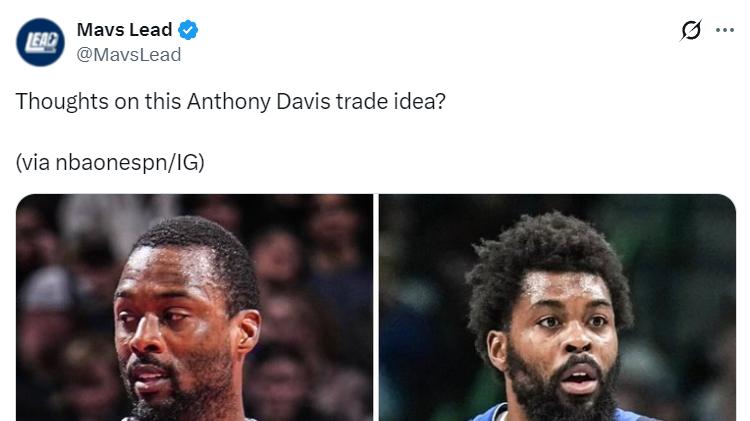Viewport: 750px width, 421px height.
Task: Click "nbaonespn" in the credit line
Action: 112,162
